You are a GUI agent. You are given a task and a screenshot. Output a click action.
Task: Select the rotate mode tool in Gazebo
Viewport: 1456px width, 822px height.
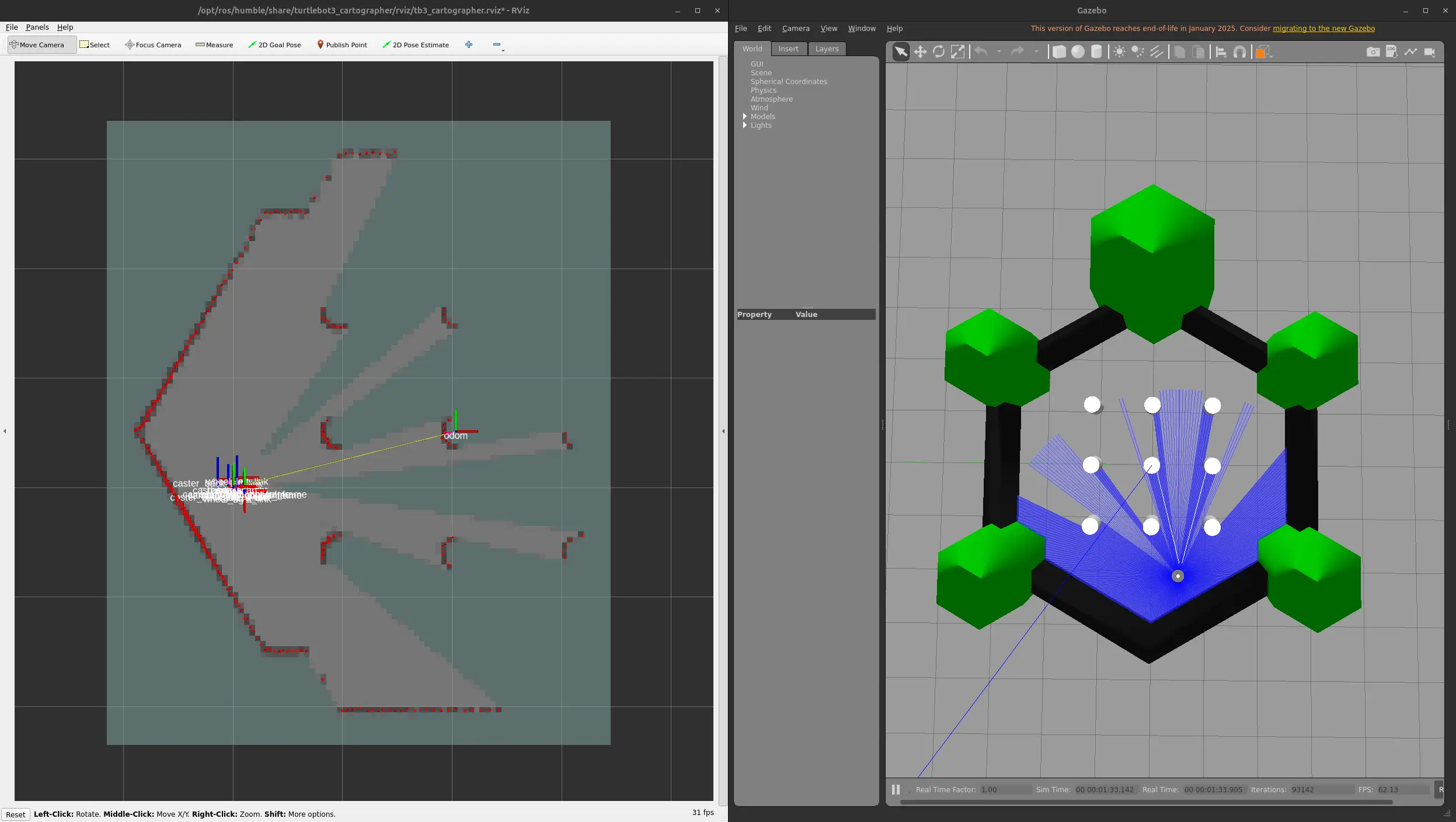[x=939, y=52]
